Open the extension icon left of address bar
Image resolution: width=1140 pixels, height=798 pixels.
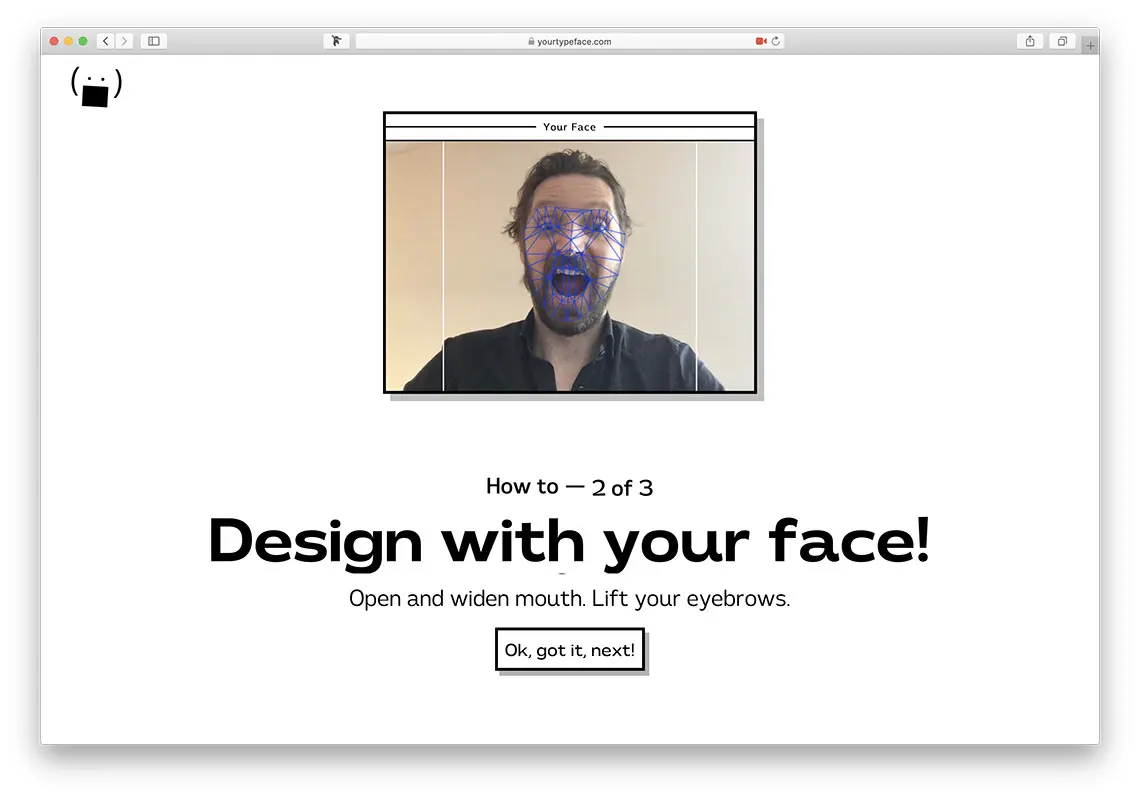click(x=337, y=41)
